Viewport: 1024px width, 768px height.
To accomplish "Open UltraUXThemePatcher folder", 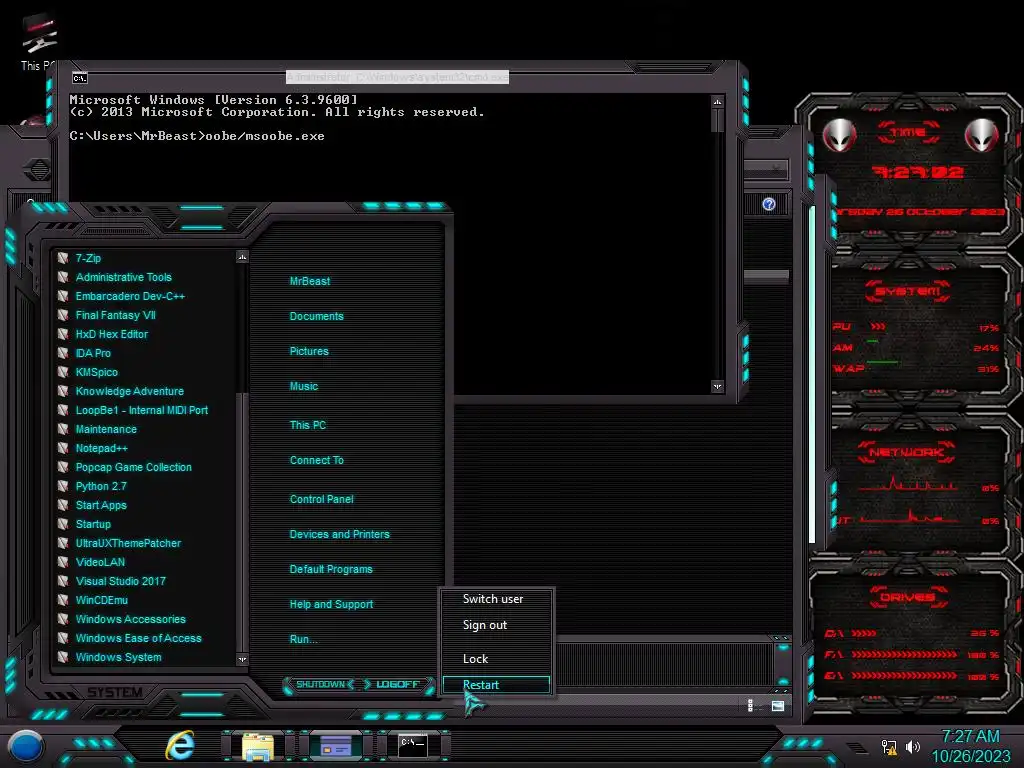I will [128, 543].
